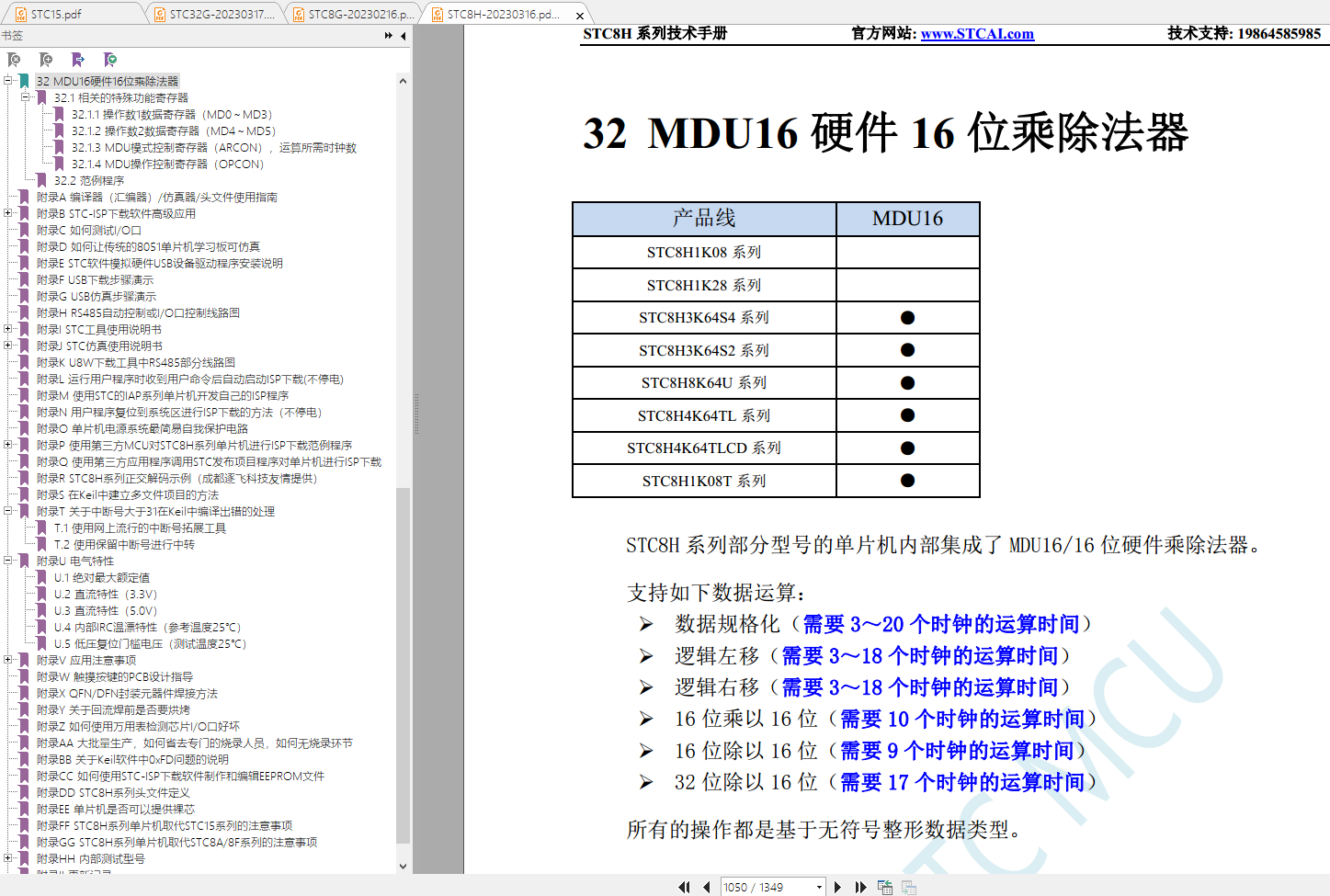Image resolution: width=1330 pixels, height=896 pixels.
Task: Click table cell STC8H1K08T 系列
Action: 704,482
